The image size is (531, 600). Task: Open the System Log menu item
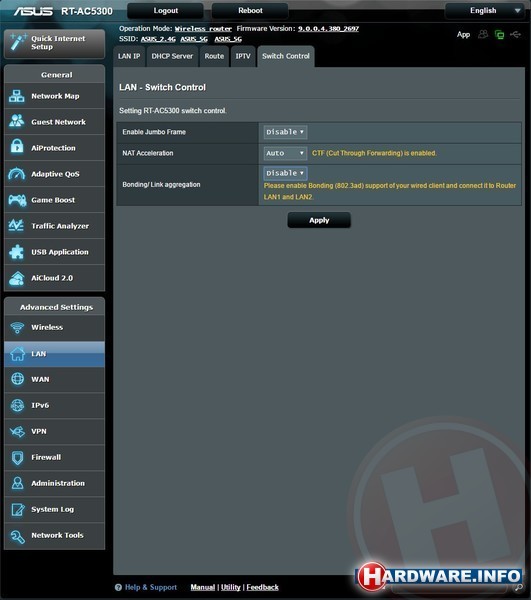click(x=54, y=509)
